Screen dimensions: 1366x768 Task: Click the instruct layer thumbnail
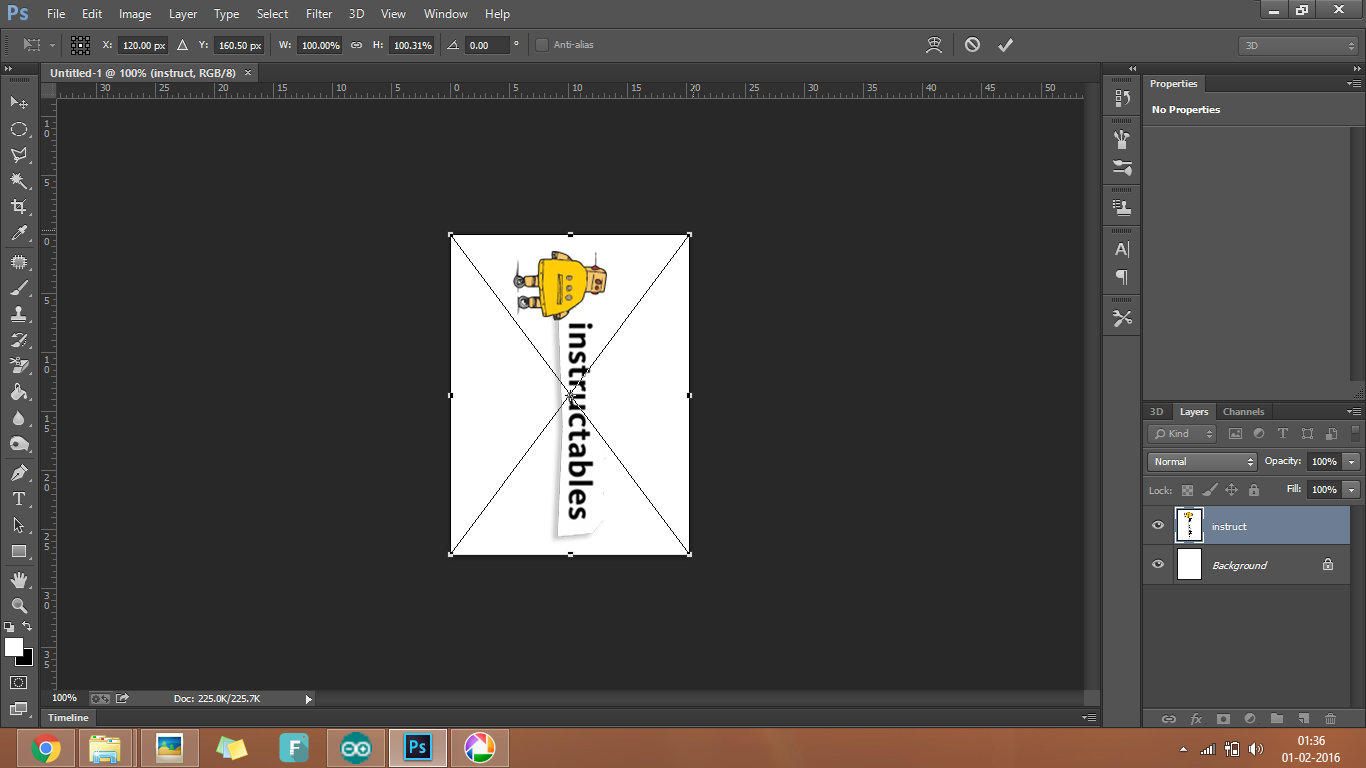[x=1189, y=526]
